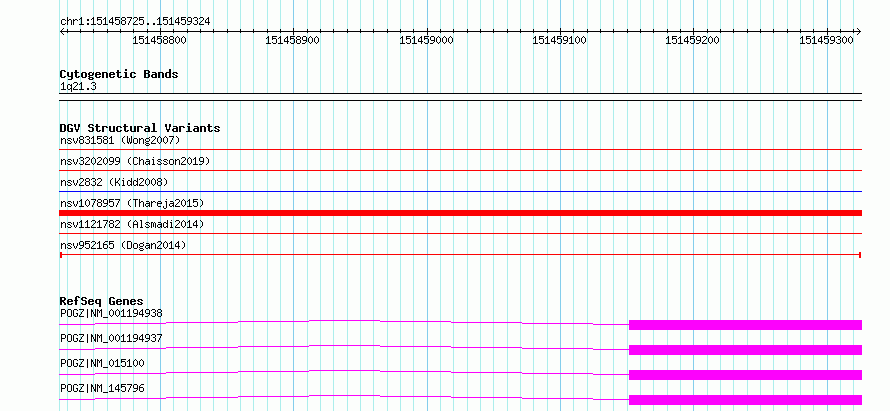Screen dimensions: 890x411
Task: Click variant label nsv1078957 (Thareja2015)
Action: pos(132,203)
